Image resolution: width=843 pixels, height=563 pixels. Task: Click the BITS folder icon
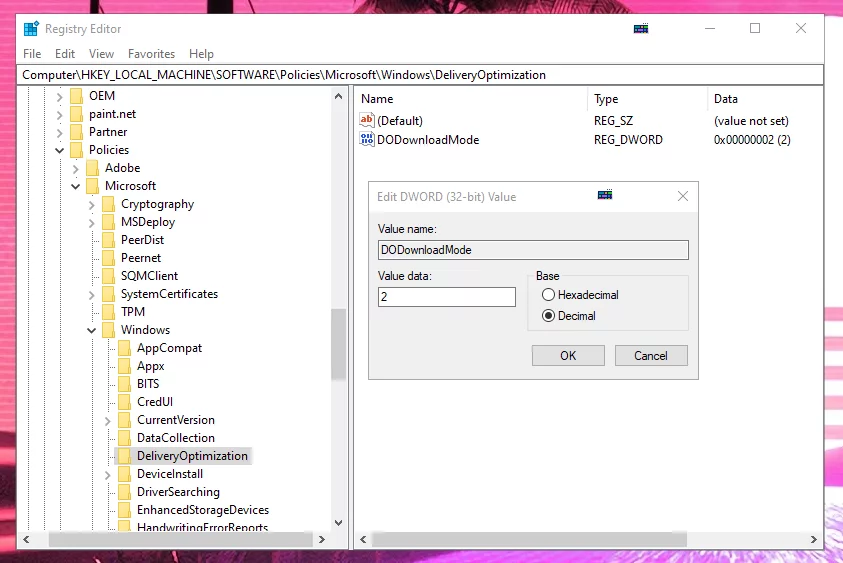(x=125, y=384)
